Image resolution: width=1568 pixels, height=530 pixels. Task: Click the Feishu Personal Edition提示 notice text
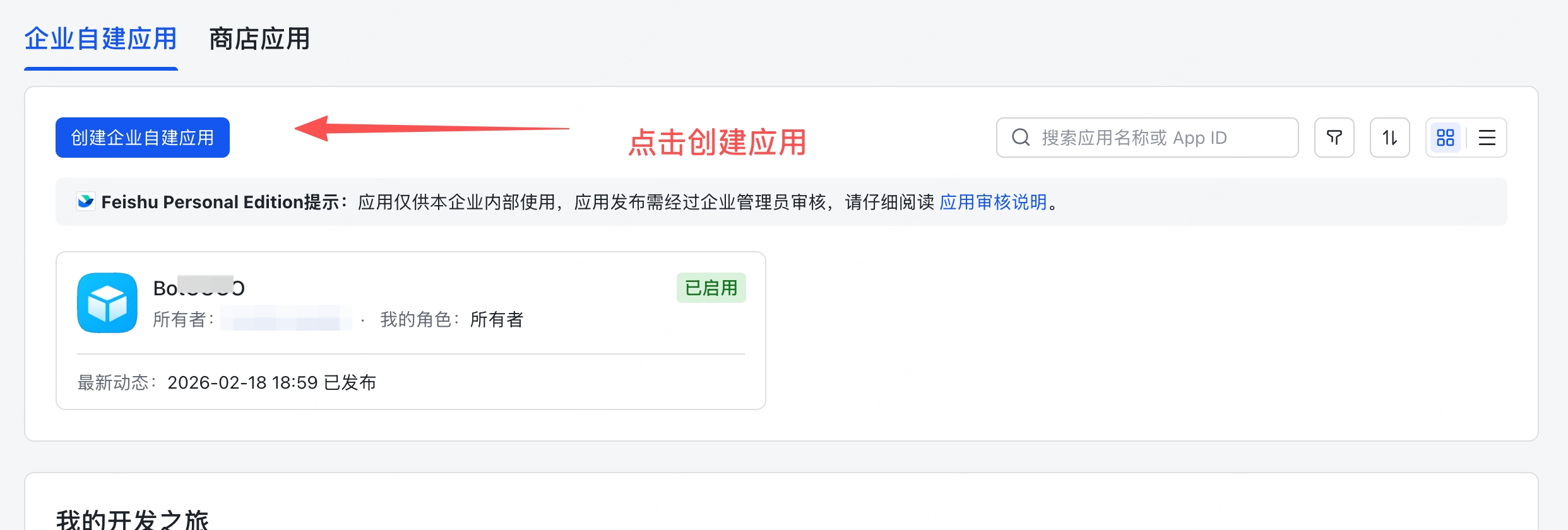[x=224, y=202]
